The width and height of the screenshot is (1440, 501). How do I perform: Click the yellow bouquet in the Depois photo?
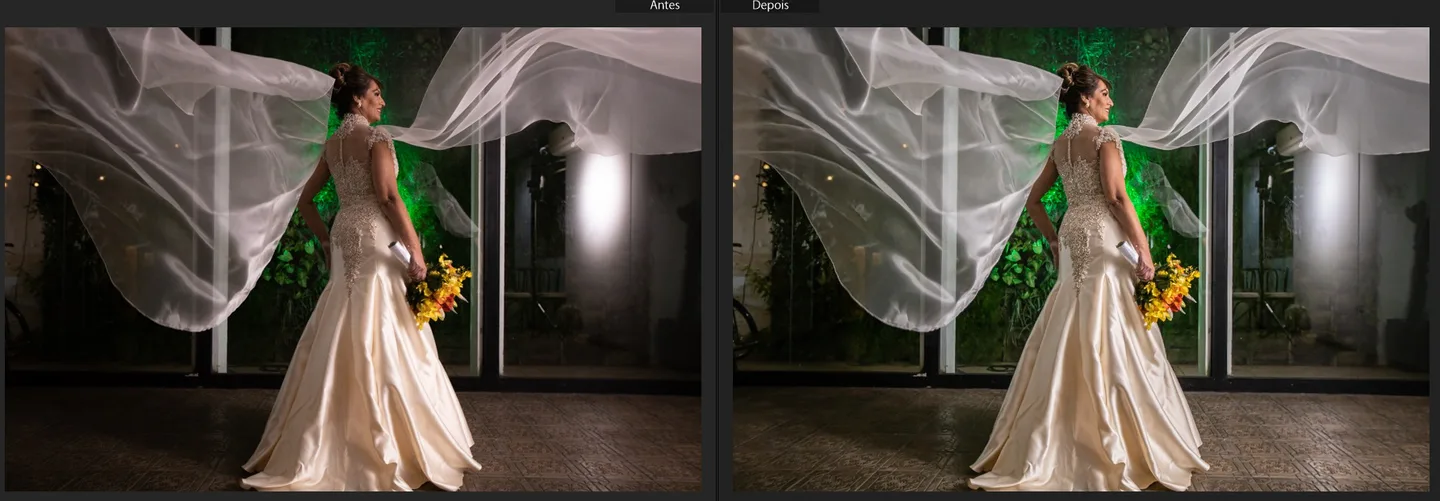1168,290
